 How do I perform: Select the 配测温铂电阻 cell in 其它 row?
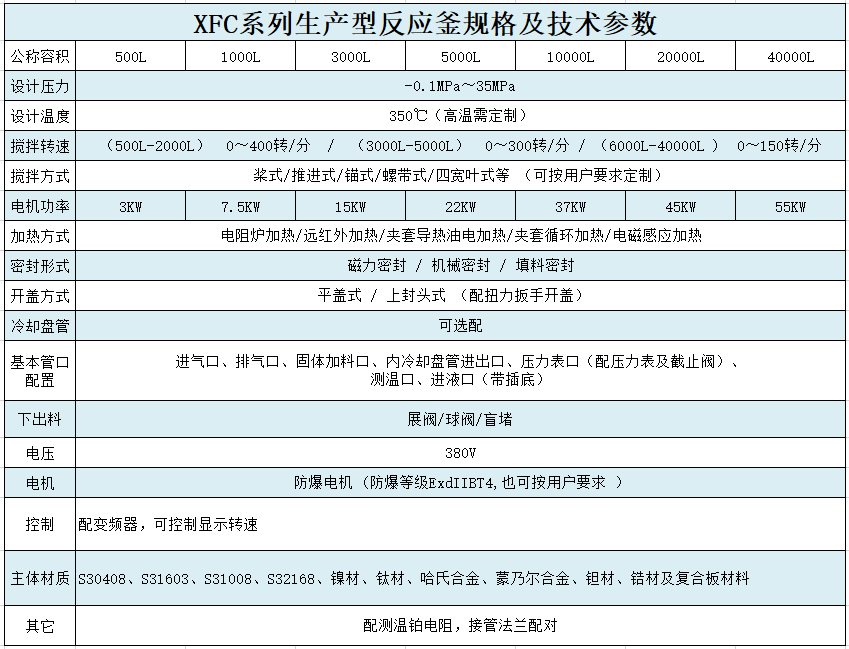[x=460, y=626]
